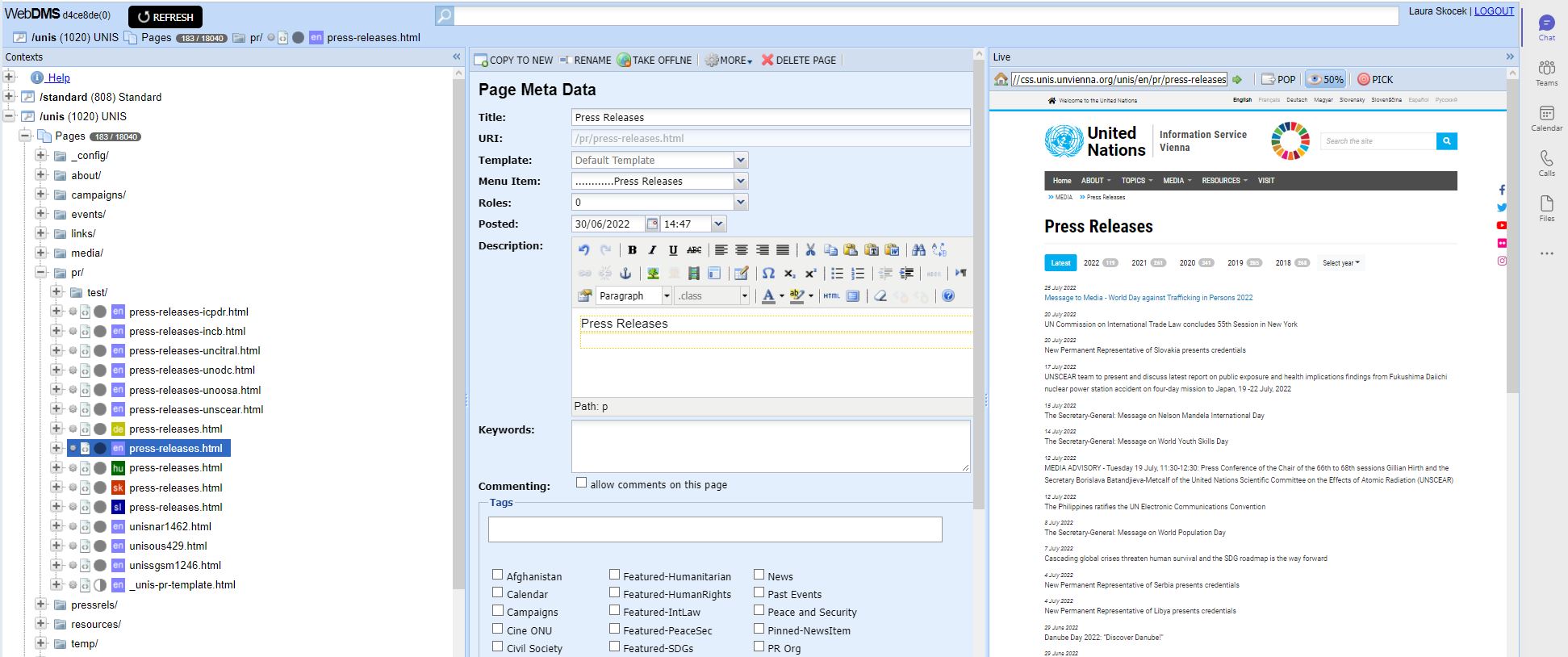The image size is (1568, 657).
Task: Click the REFRESH button
Action: click(165, 17)
